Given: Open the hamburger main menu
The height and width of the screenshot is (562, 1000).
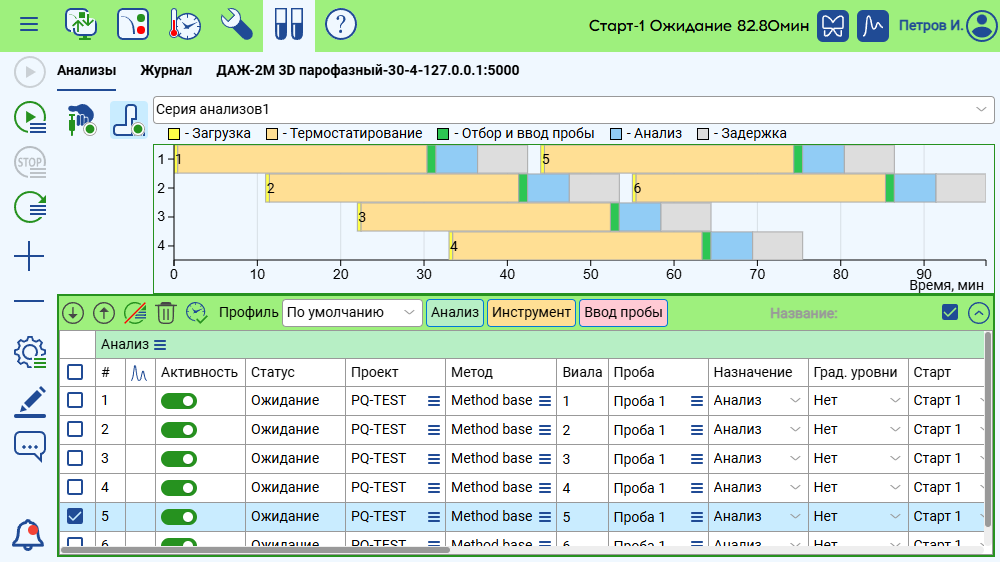Looking at the screenshot, I should [29, 24].
